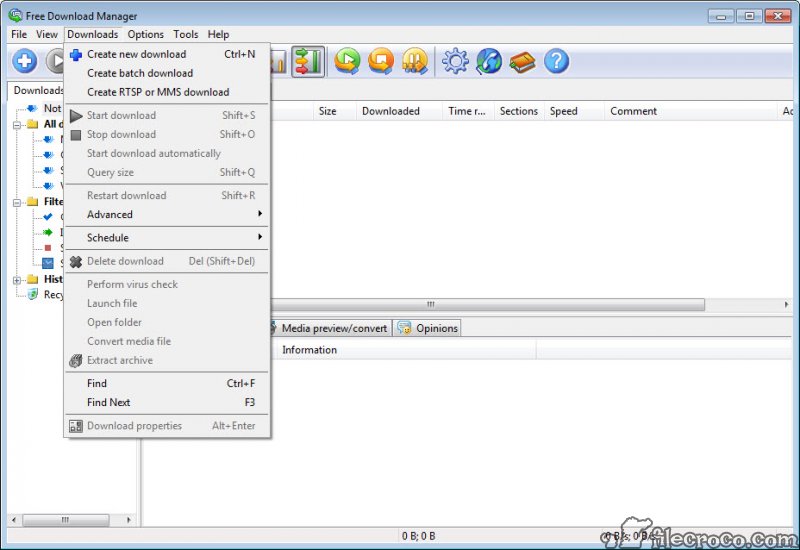Open the Options menu
The width and height of the screenshot is (800, 550).
[x=145, y=34]
